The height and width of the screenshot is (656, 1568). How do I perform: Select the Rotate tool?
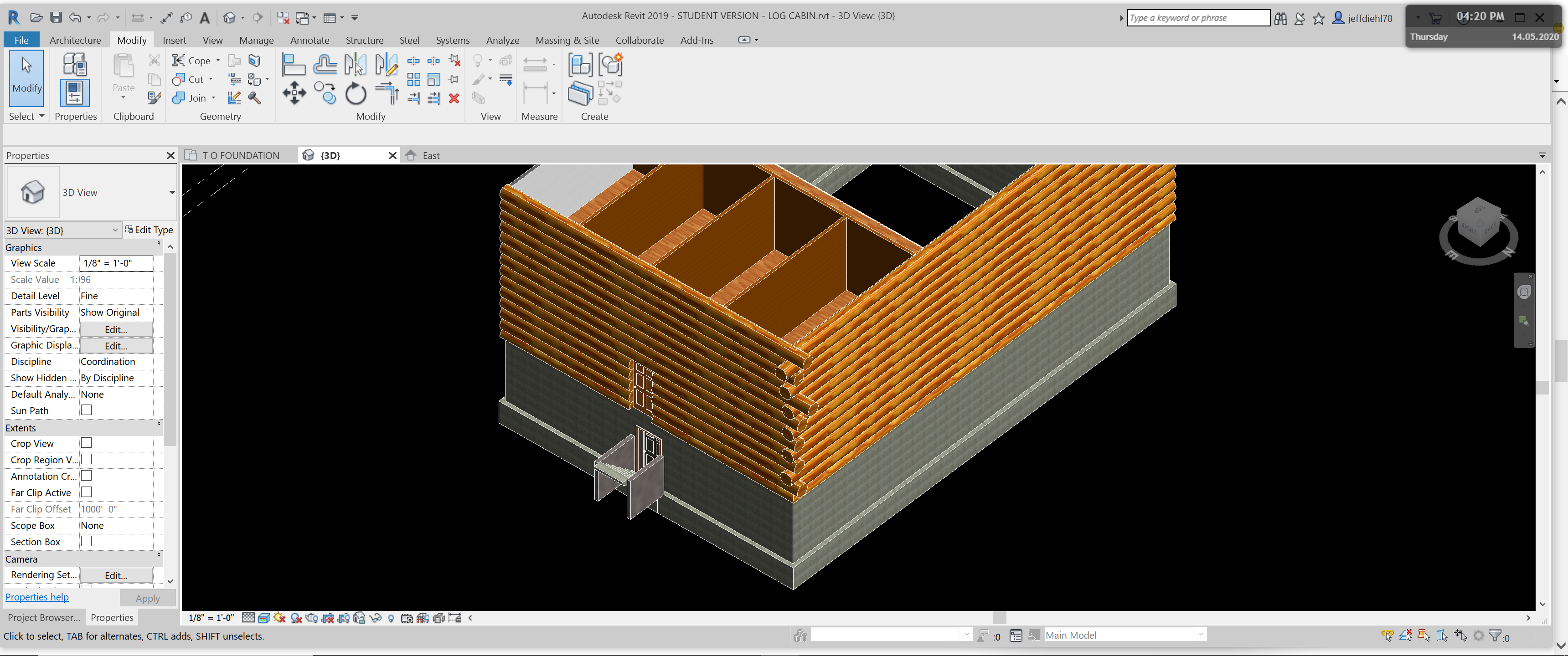356,93
